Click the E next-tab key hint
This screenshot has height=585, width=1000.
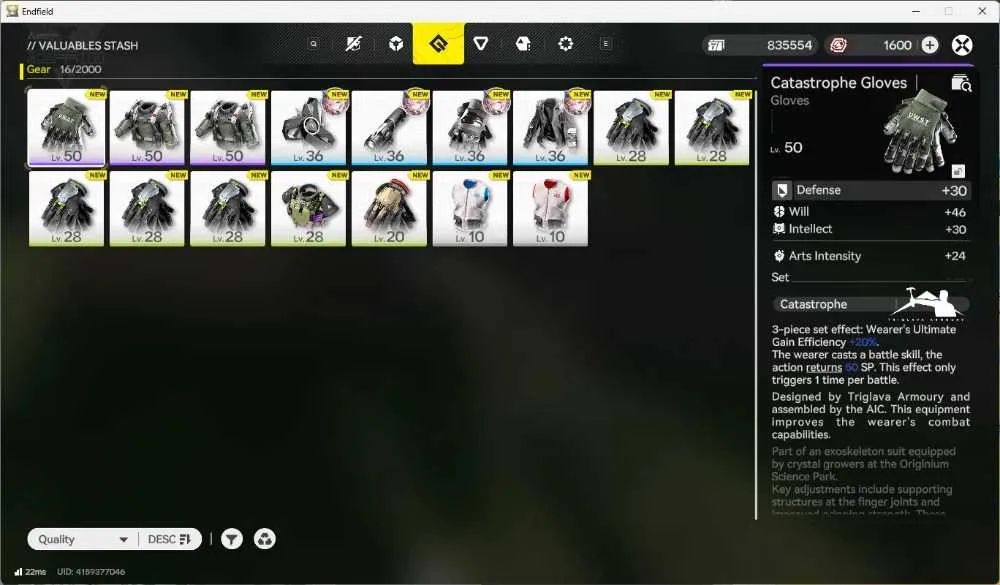[x=606, y=44]
